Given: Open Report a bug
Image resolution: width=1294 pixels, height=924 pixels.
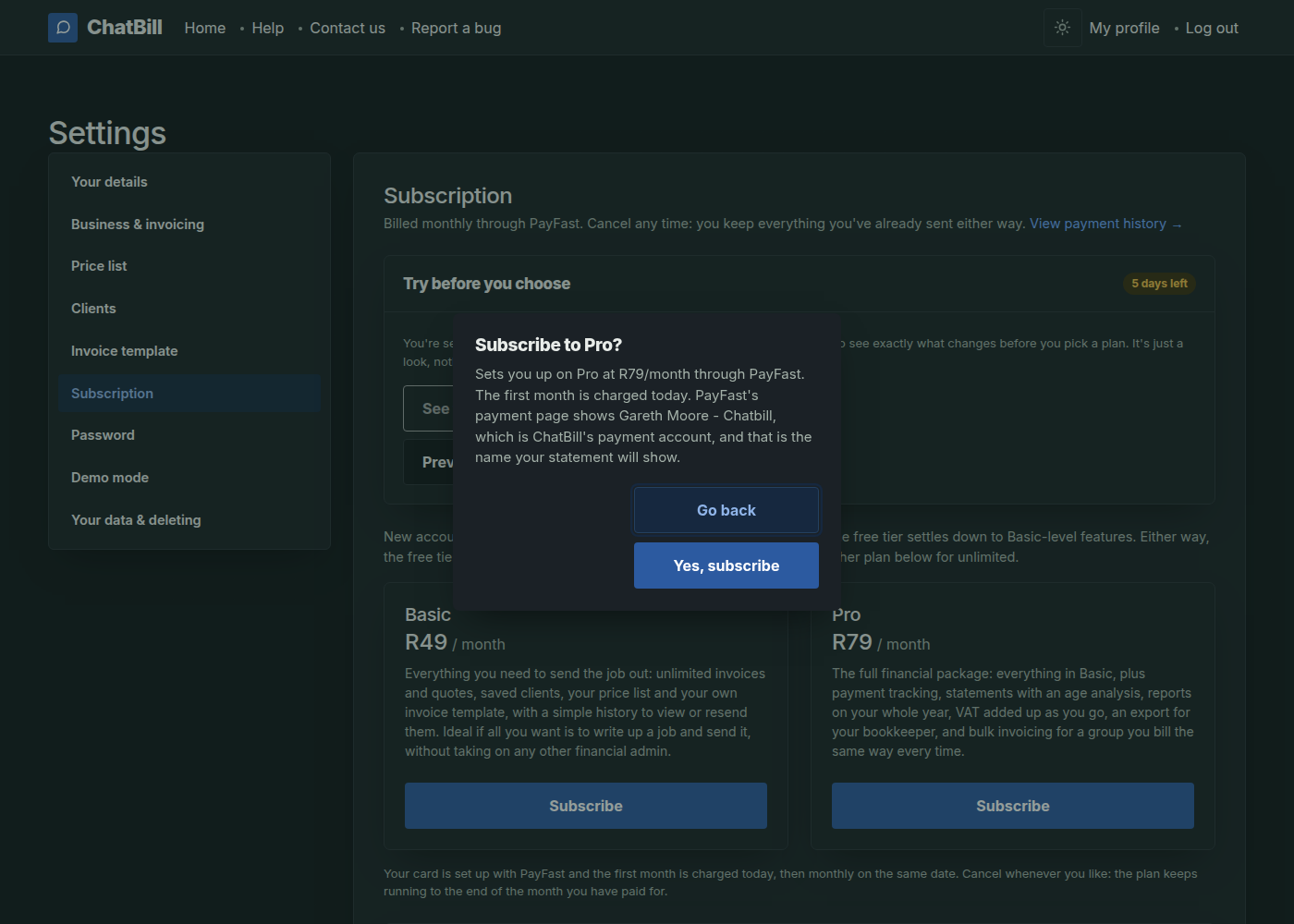Looking at the screenshot, I should tap(457, 28).
